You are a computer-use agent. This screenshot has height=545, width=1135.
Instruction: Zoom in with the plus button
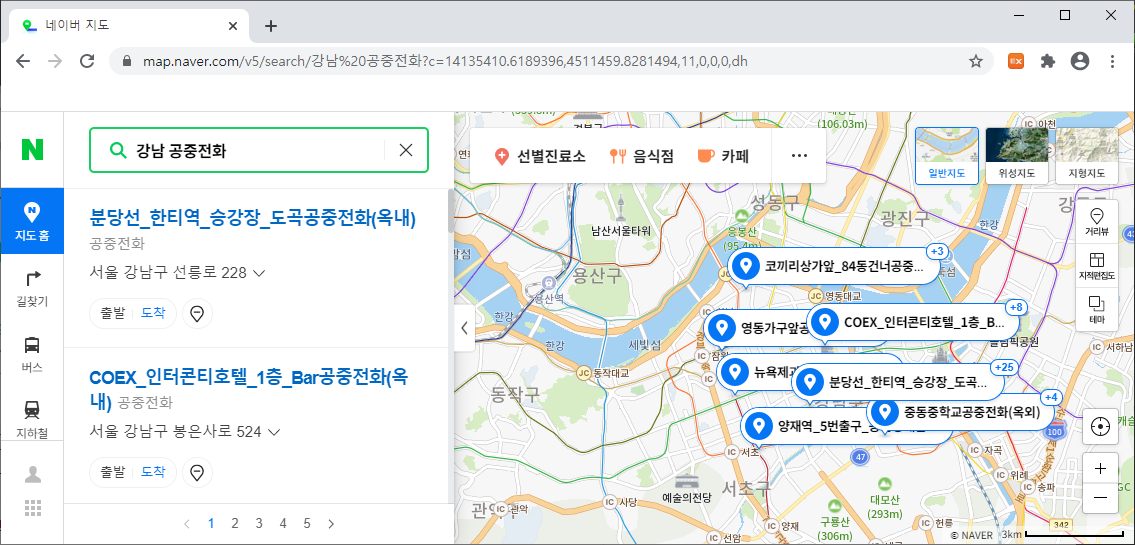tap(1100, 469)
